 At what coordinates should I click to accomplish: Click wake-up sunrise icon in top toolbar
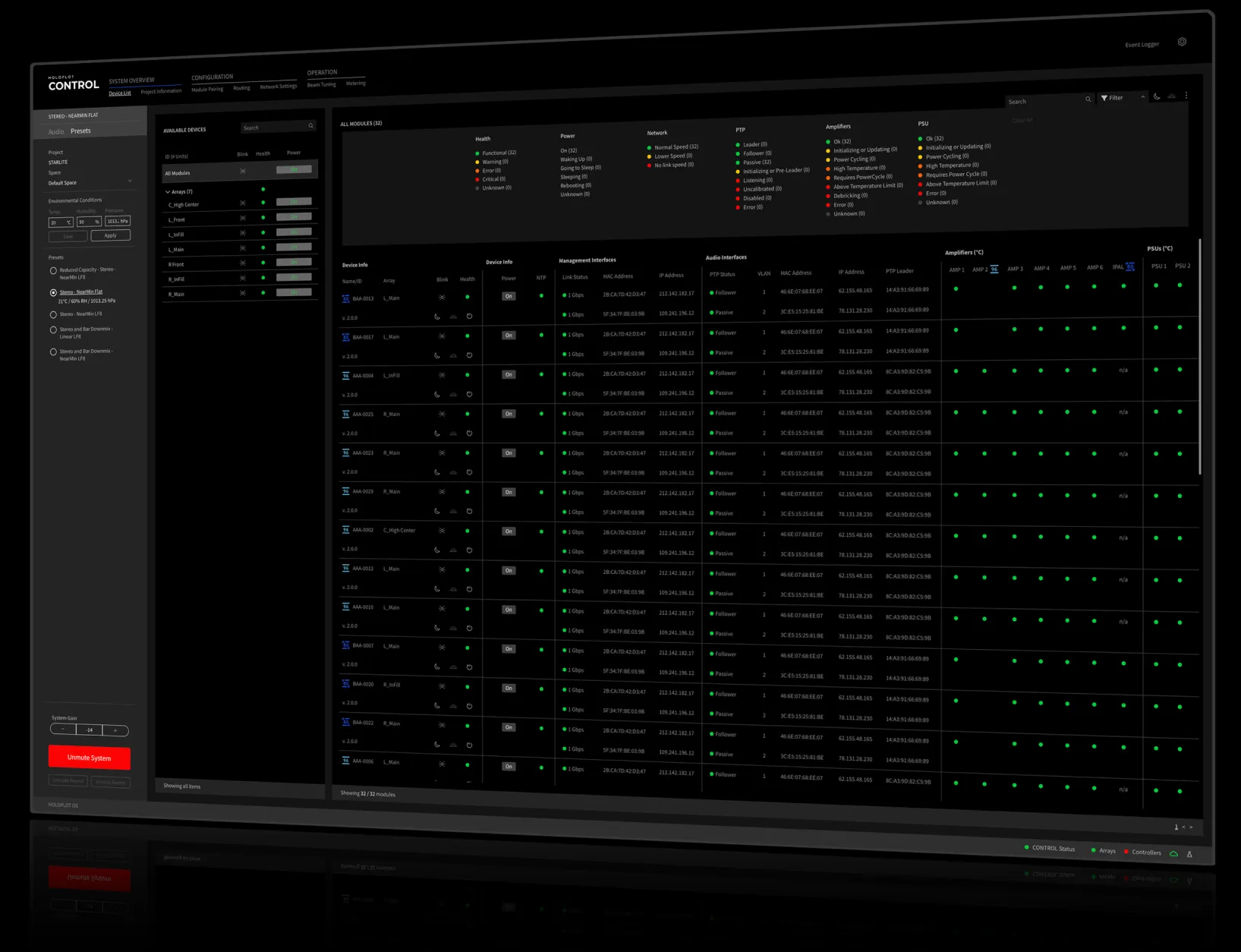[1172, 96]
